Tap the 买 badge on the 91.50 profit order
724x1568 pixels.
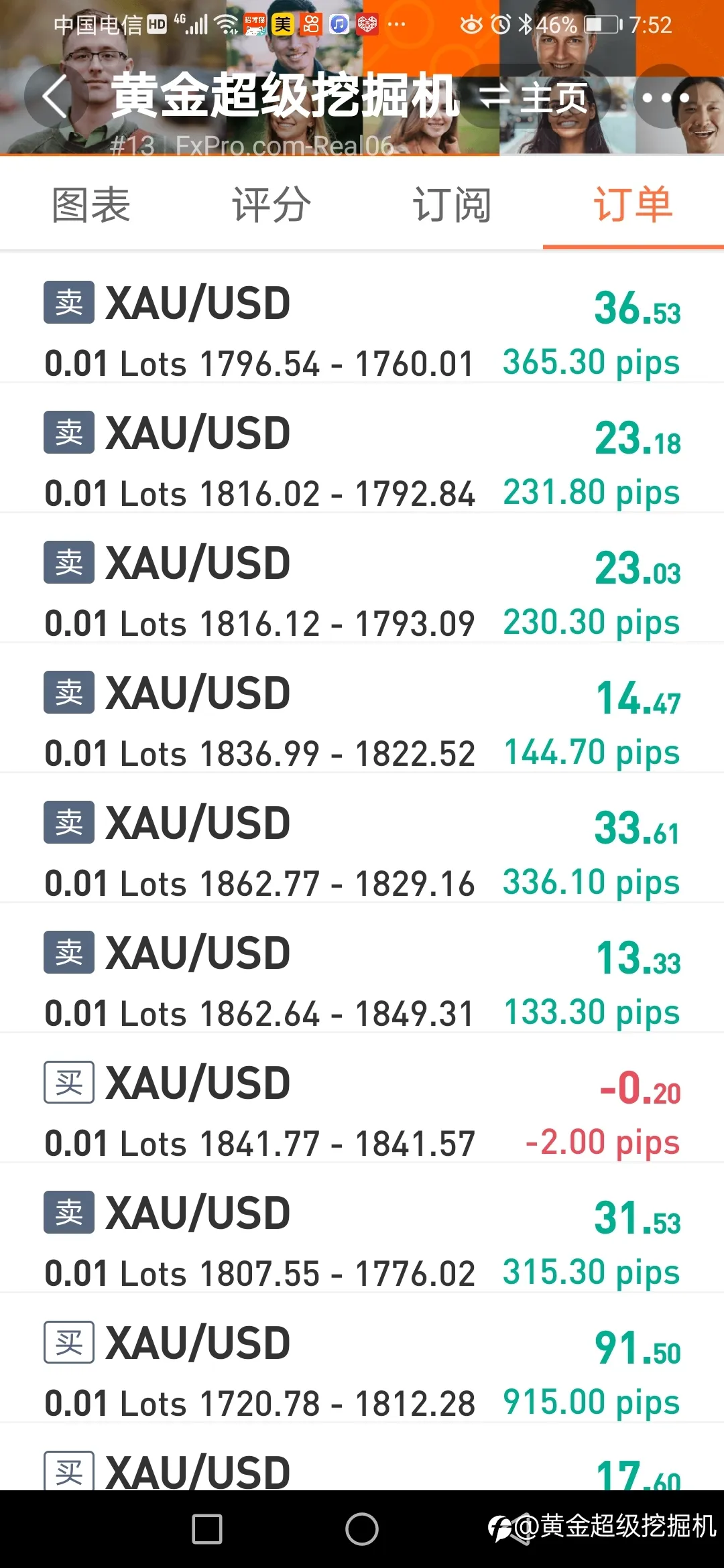(x=69, y=1342)
